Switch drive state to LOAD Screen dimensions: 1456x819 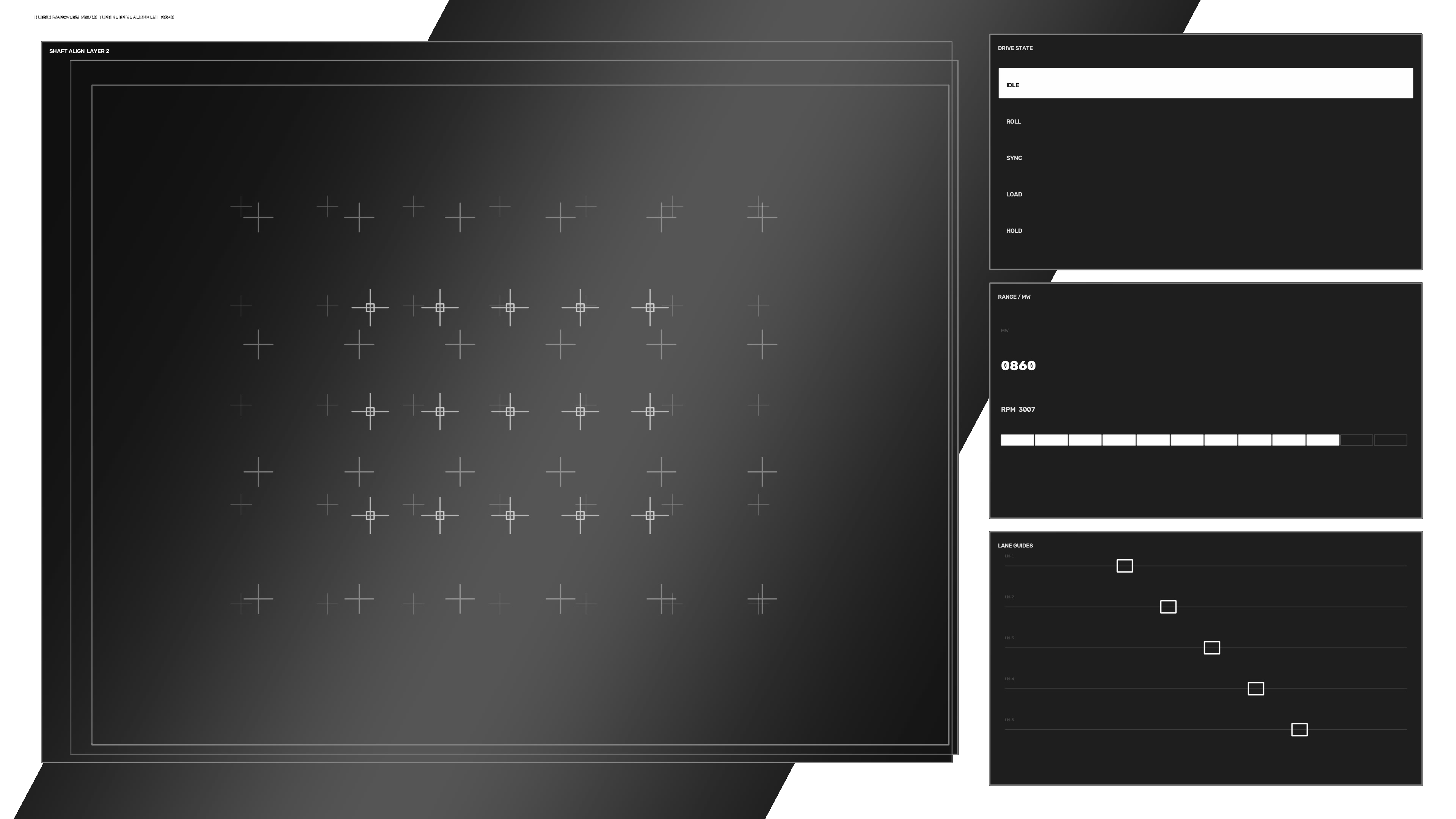pos(1205,195)
